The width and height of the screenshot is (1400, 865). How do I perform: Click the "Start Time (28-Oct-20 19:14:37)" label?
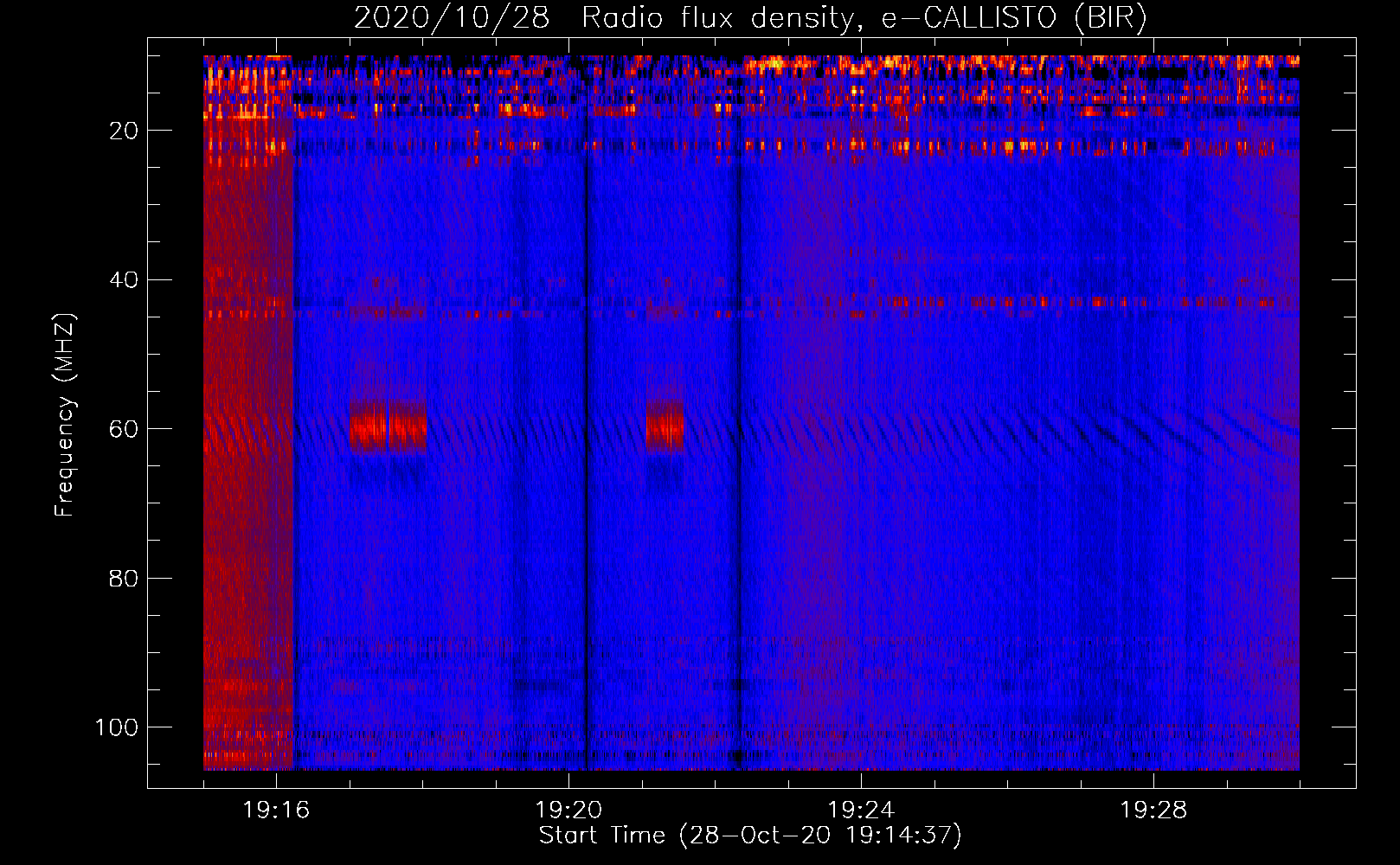[750, 836]
